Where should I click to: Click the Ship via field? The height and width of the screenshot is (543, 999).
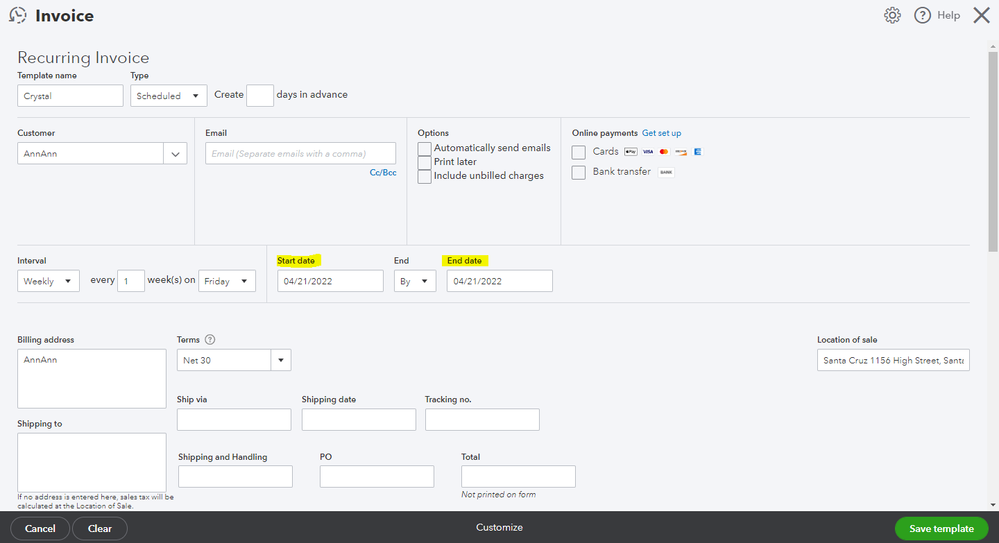tap(234, 419)
